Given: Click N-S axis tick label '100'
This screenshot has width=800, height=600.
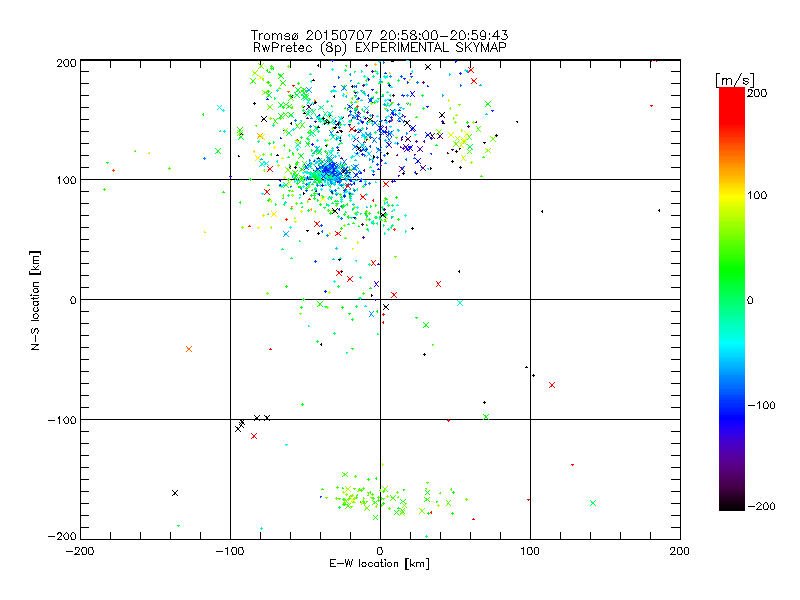Looking at the screenshot, I should pyautogui.click(x=66, y=180).
